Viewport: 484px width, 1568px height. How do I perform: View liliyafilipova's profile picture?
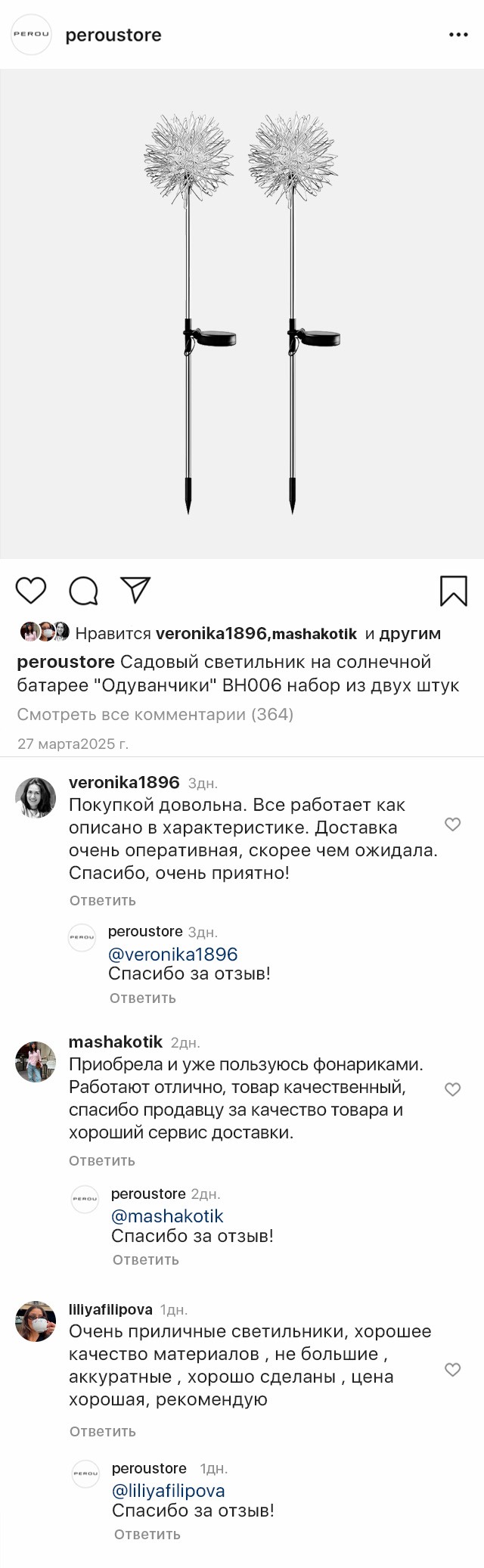pos(36,1321)
